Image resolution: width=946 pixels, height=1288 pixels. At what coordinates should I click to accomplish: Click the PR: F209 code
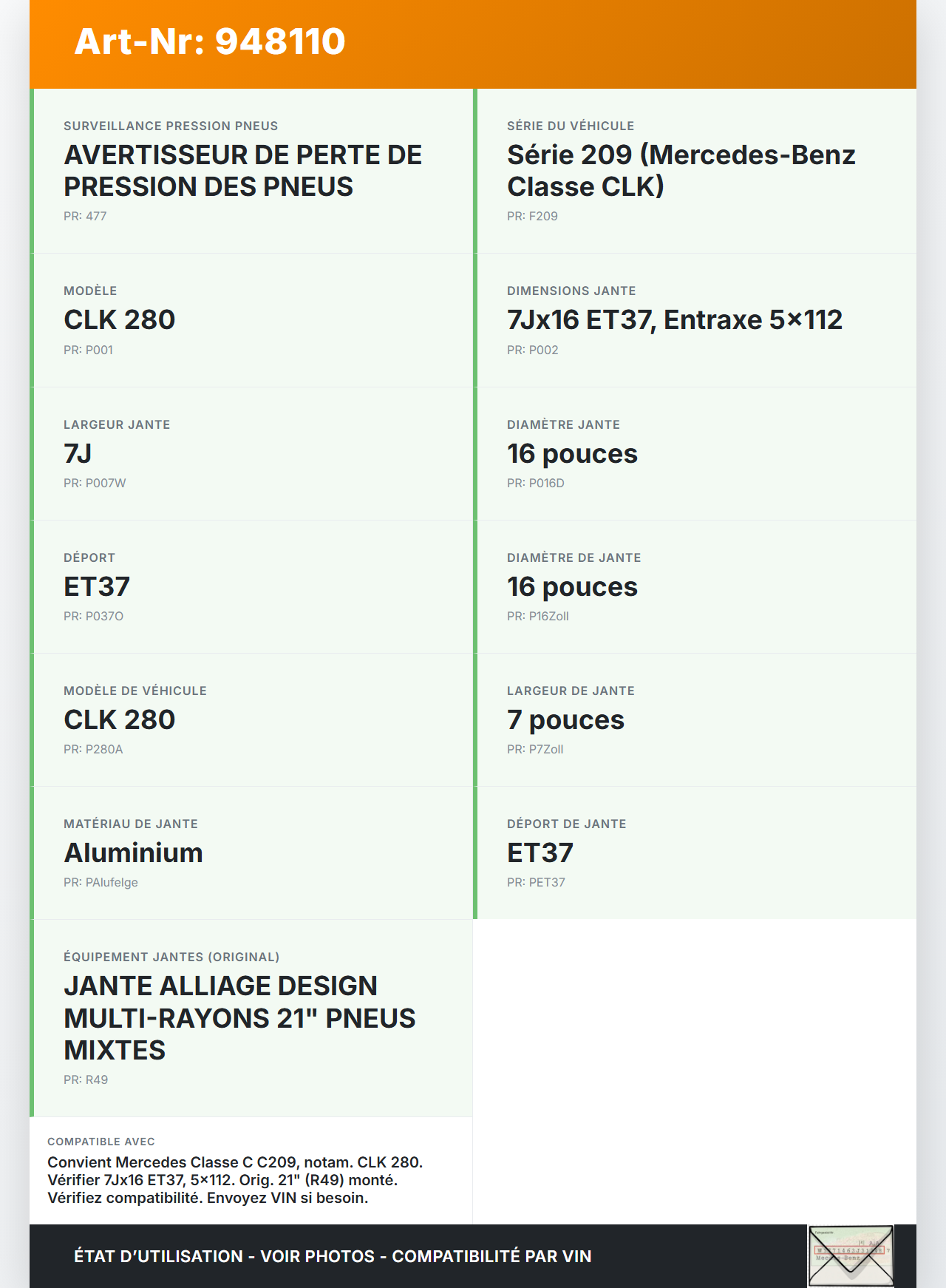click(x=532, y=216)
